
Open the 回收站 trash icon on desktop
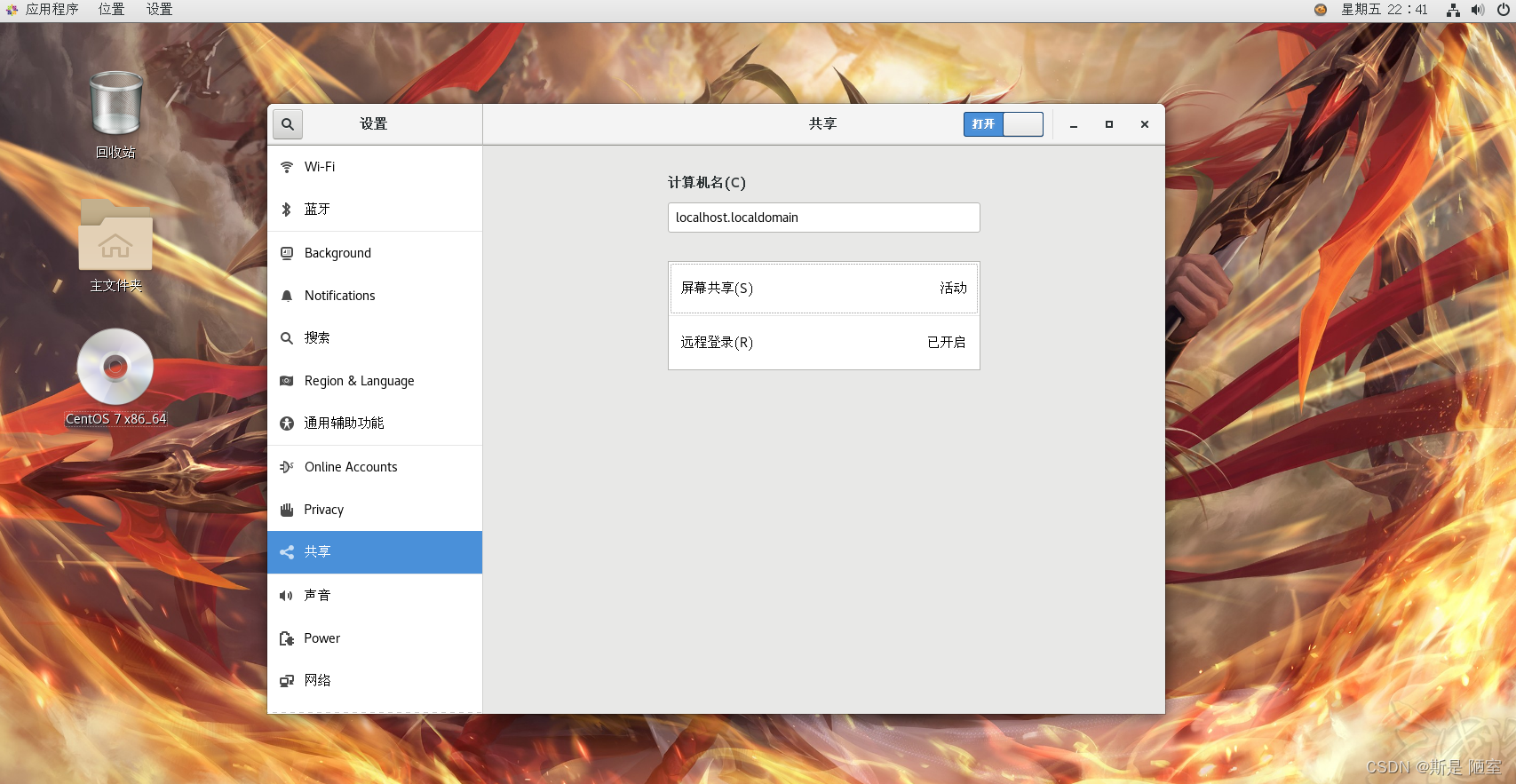pyautogui.click(x=116, y=104)
